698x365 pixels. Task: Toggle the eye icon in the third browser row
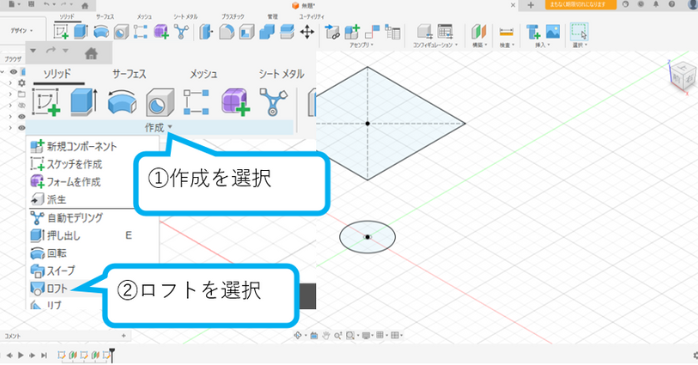tap(21, 105)
